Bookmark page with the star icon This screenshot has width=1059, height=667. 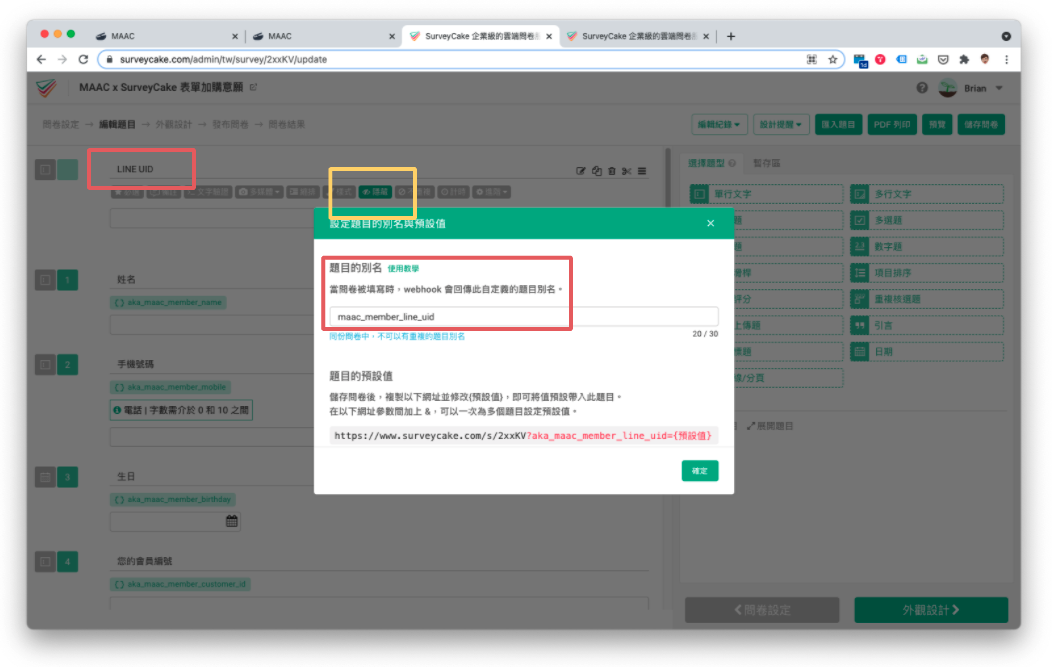pos(833,59)
